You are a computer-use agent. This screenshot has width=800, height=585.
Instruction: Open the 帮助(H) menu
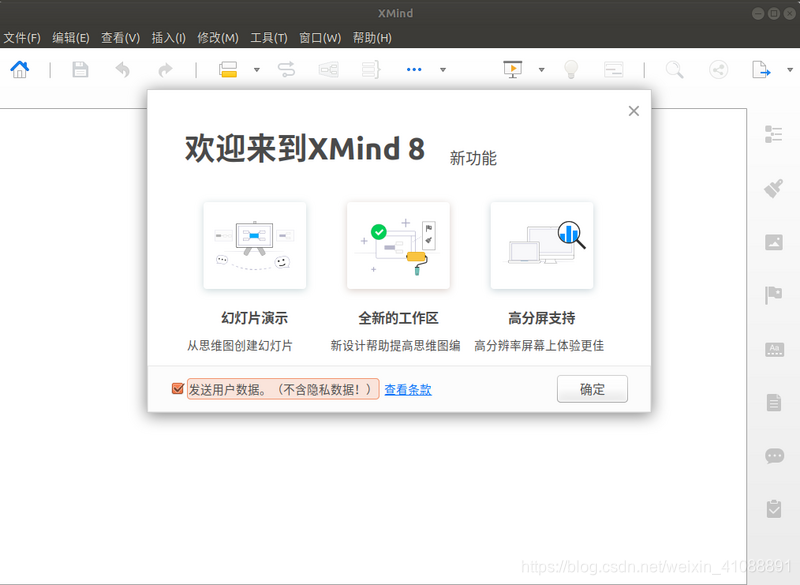coord(372,38)
